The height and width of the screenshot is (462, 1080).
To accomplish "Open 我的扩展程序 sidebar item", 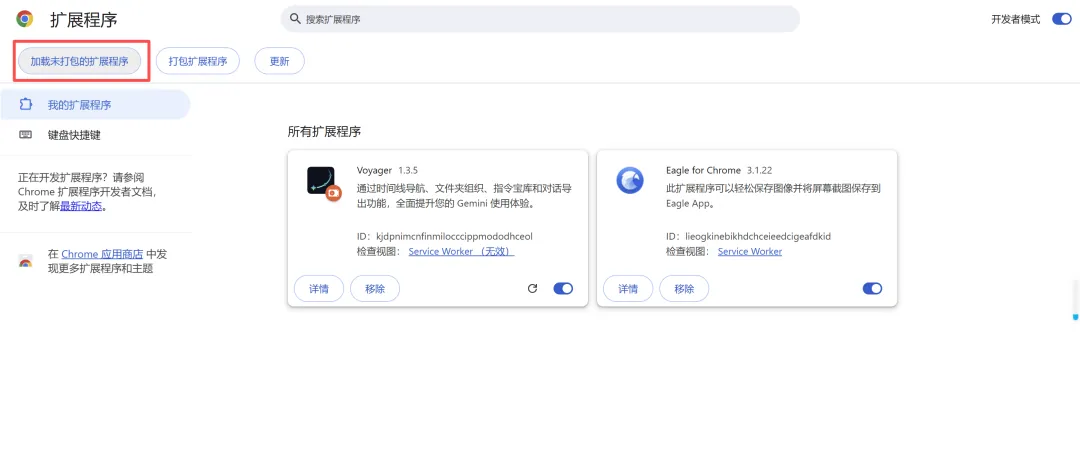I will tap(95, 105).
